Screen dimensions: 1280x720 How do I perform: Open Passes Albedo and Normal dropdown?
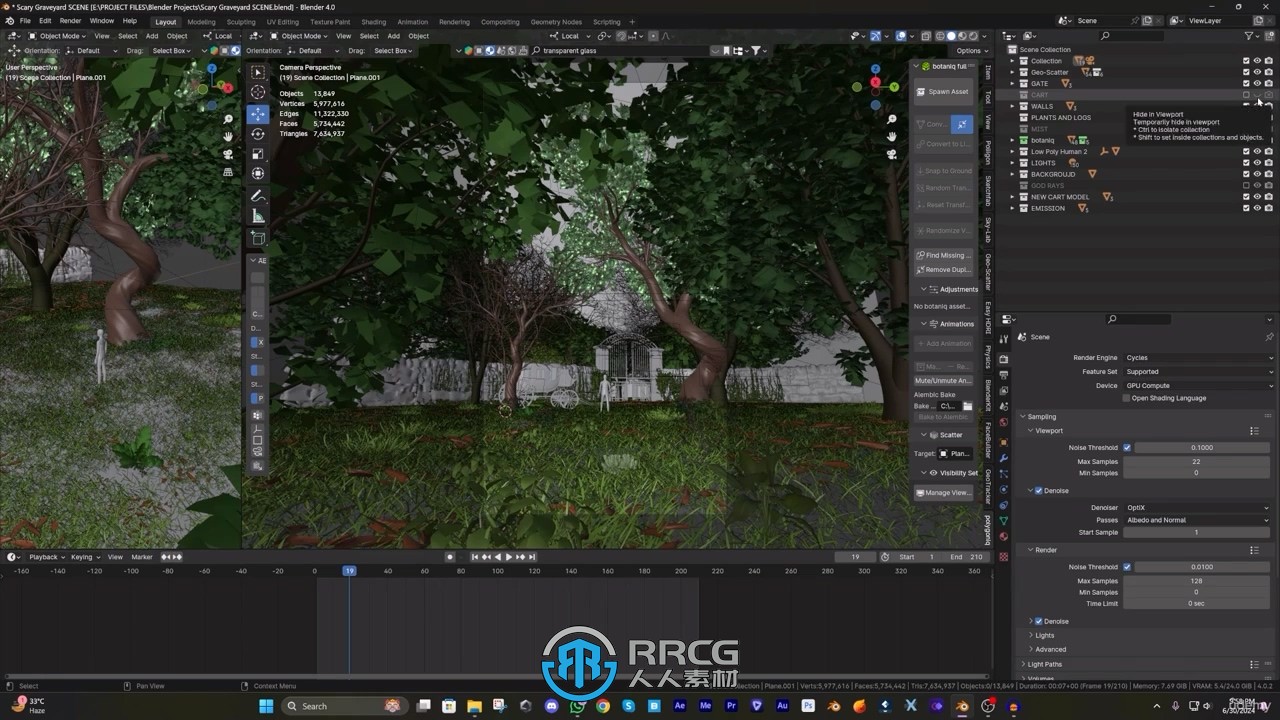(x=1197, y=520)
